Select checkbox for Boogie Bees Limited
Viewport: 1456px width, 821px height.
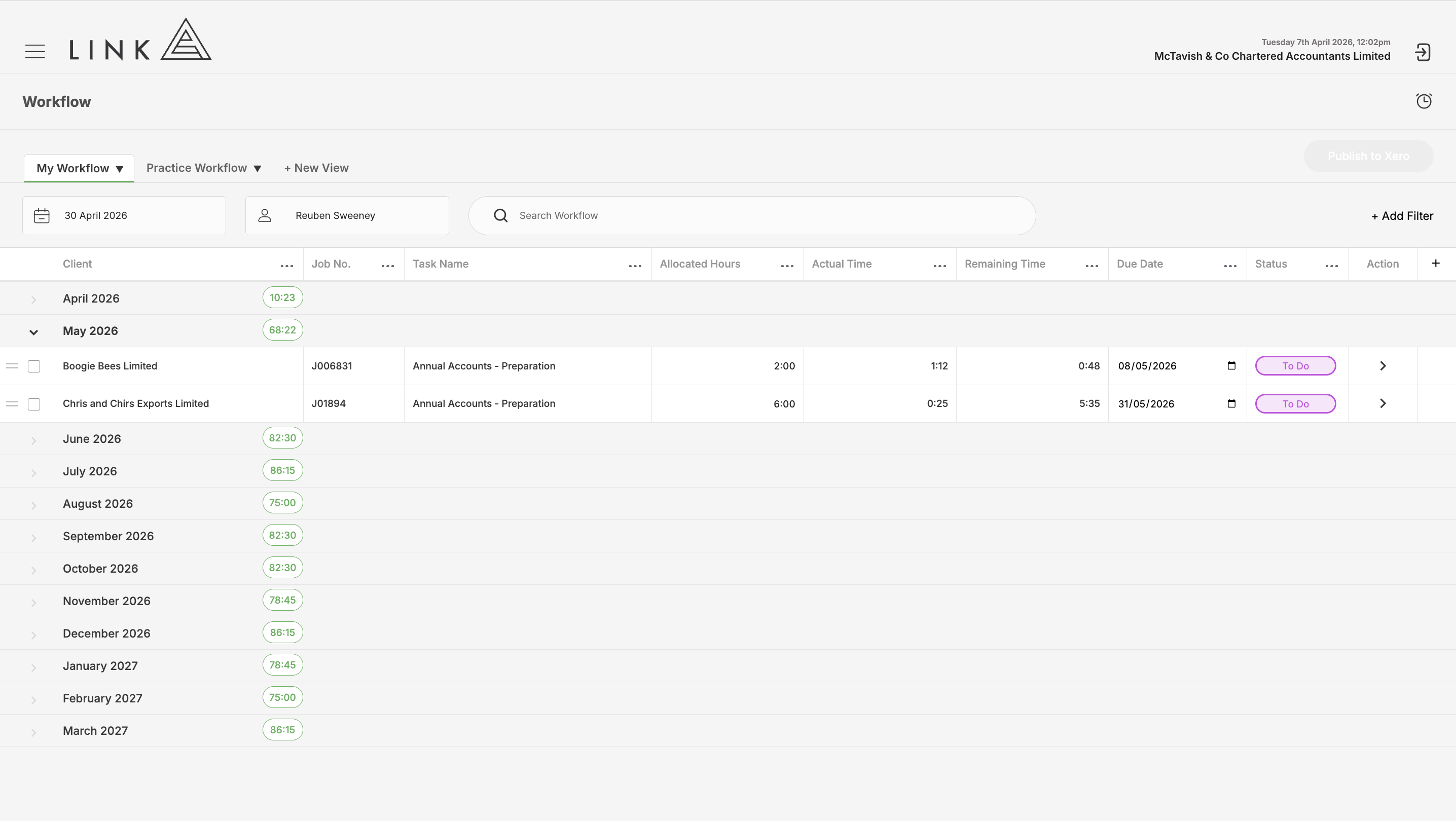point(34,367)
